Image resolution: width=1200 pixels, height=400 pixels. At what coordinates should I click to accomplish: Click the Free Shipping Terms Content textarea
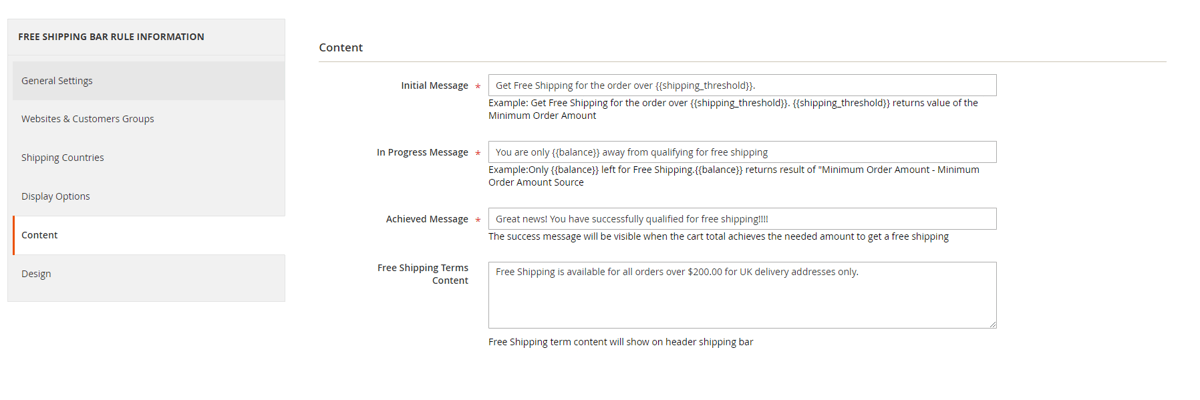coord(742,295)
